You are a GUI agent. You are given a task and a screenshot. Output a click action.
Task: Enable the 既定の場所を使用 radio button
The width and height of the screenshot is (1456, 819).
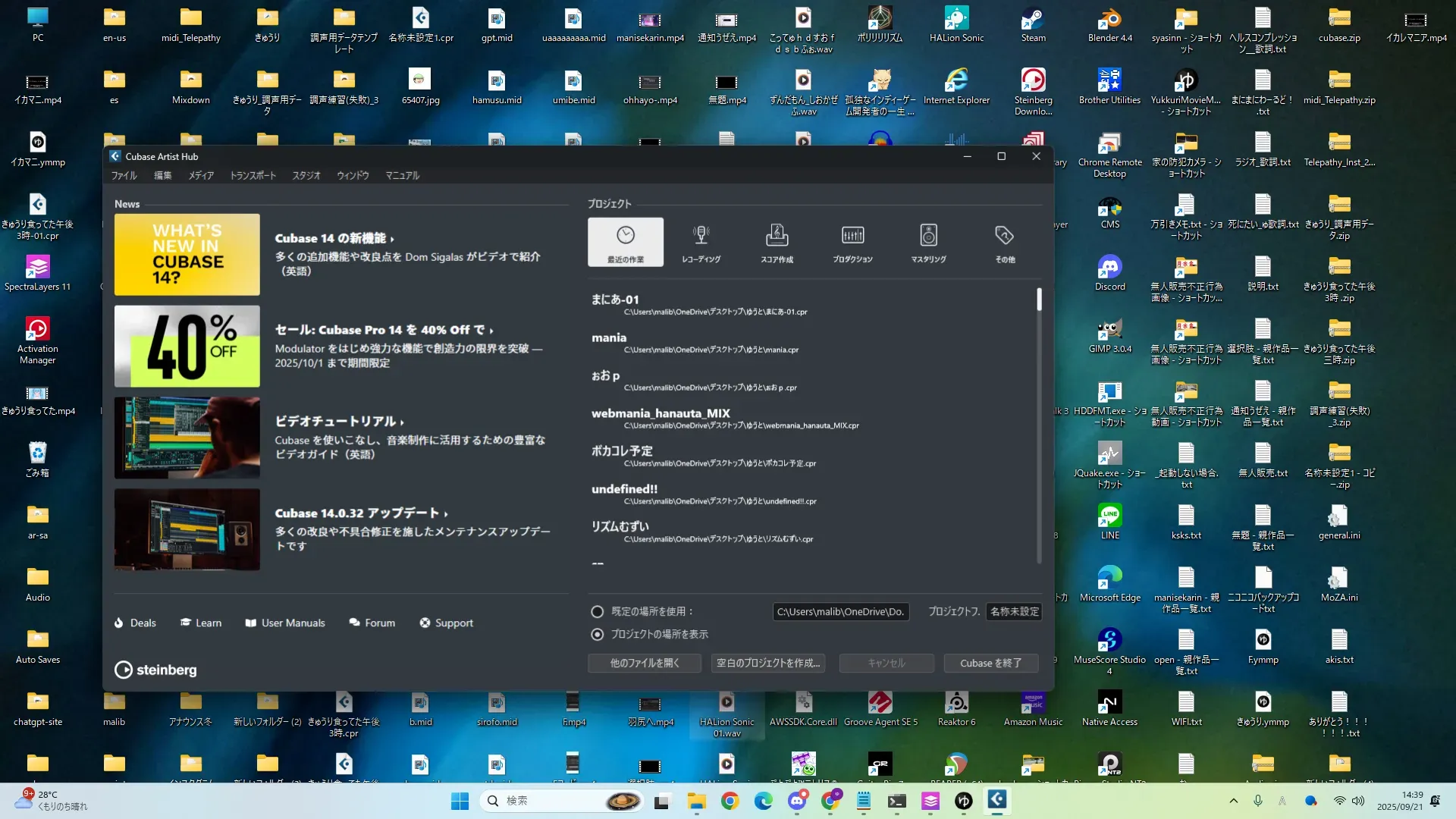598,611
